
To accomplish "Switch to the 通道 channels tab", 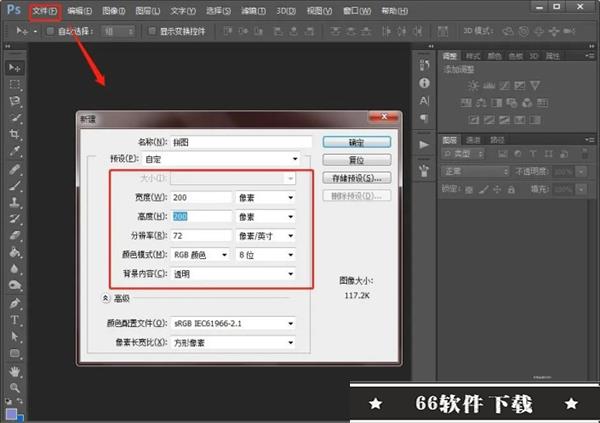I will pyautogui.click(x=473, y=140).
